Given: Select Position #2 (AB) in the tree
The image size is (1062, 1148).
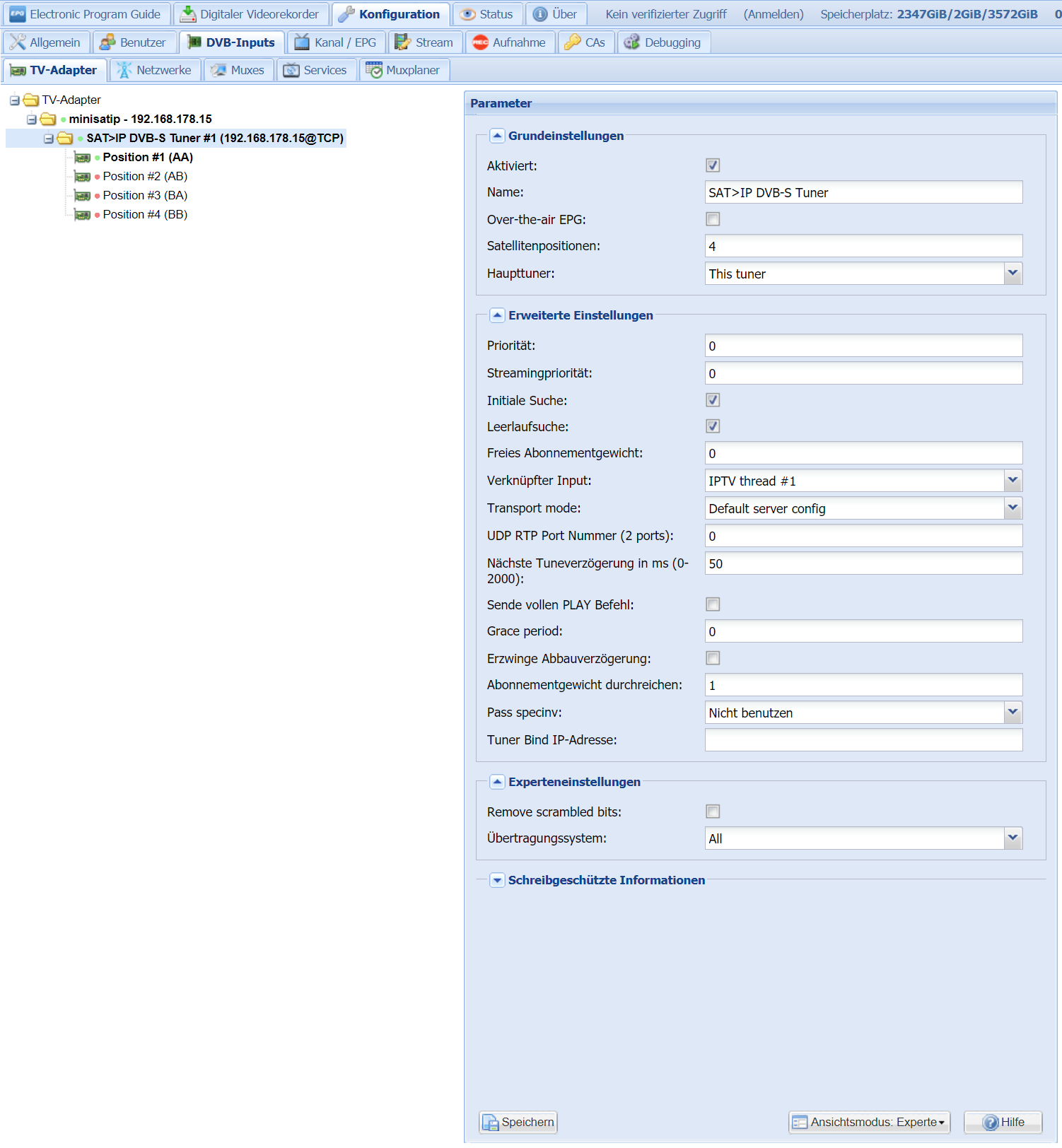Looking at the screenshot, I should tap(145, 177).
